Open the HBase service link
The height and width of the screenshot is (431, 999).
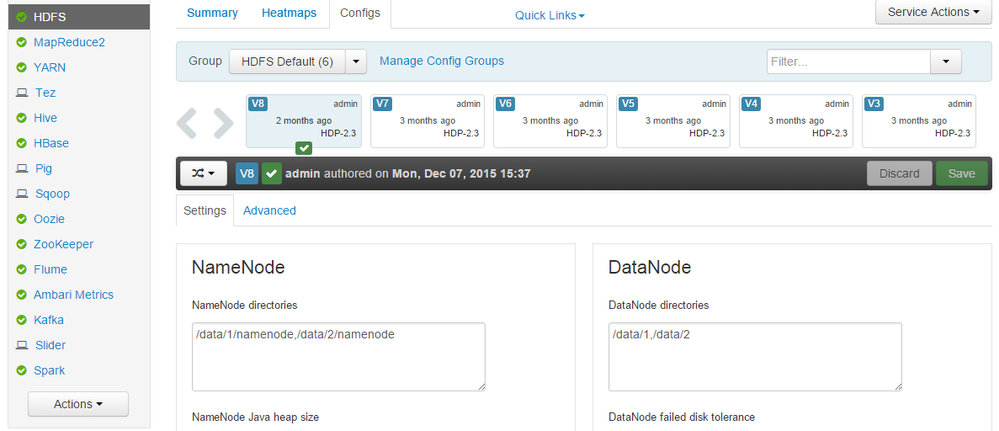[51, 143]
